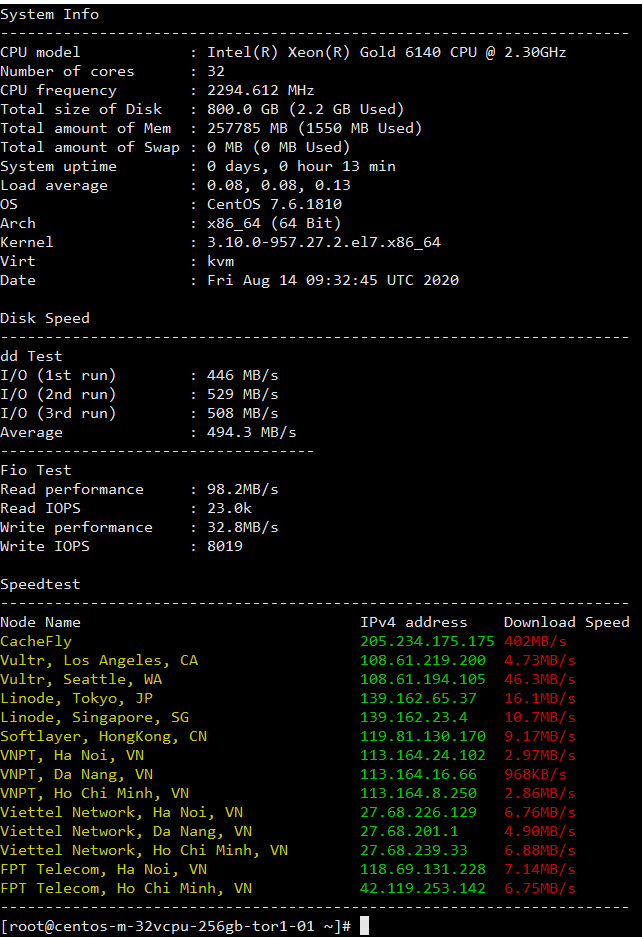
Task: Click the Viettel Ha Noi IP 27.68.226.129
Action: click(x=423, y=812)
